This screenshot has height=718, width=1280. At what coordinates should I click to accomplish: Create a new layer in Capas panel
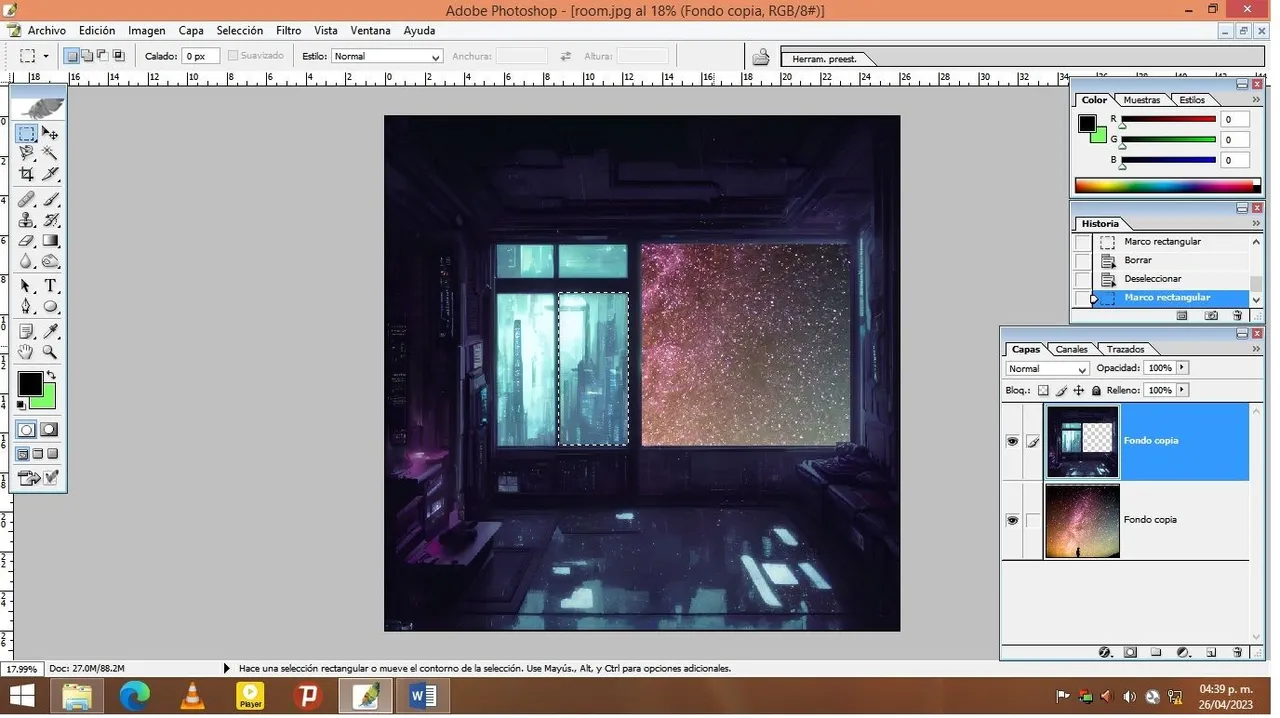pyautogui.click(x=1211, y=652)
